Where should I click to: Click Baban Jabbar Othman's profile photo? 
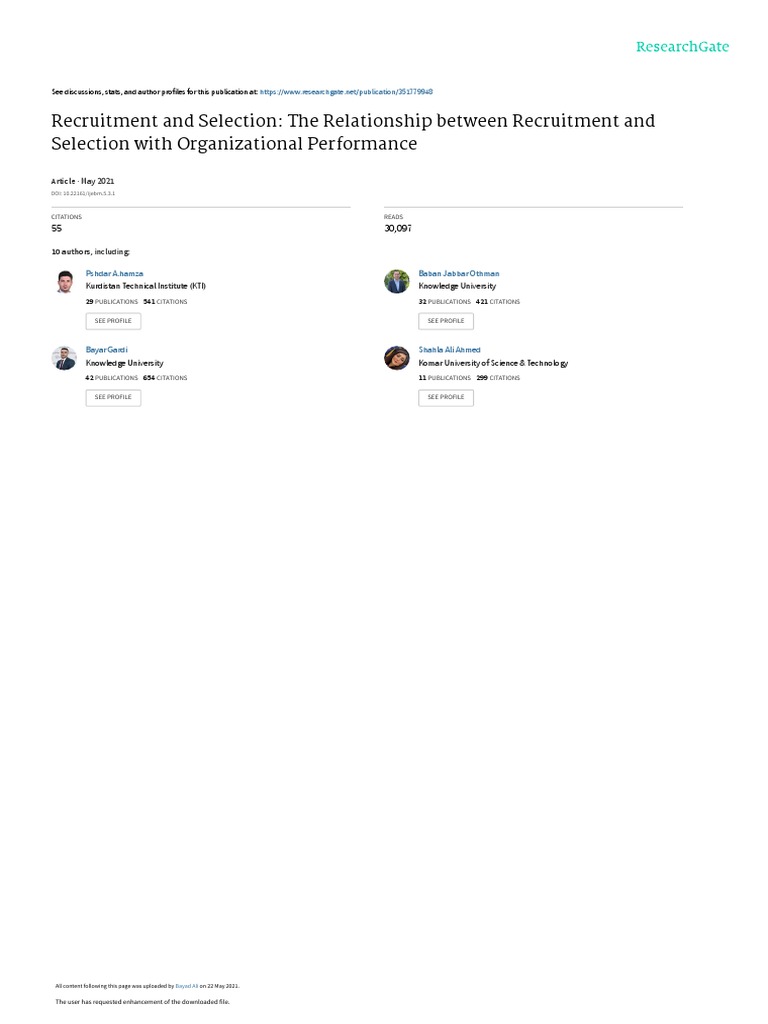(396, 282)
